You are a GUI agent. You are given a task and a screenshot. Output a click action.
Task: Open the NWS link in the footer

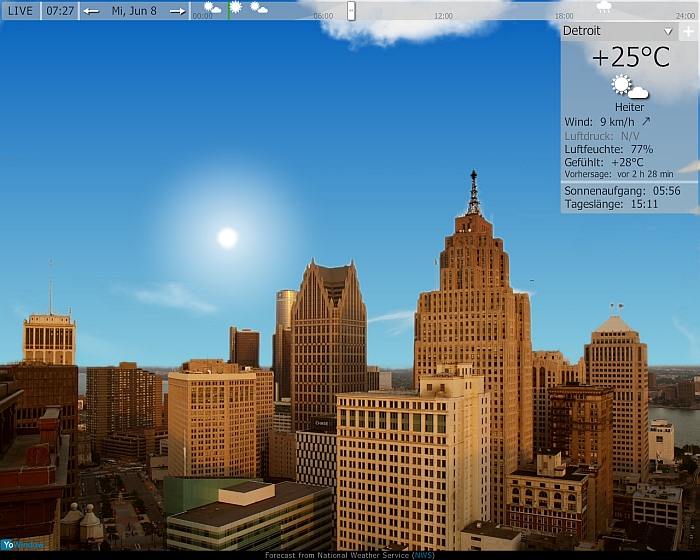(x=423, y=555)
